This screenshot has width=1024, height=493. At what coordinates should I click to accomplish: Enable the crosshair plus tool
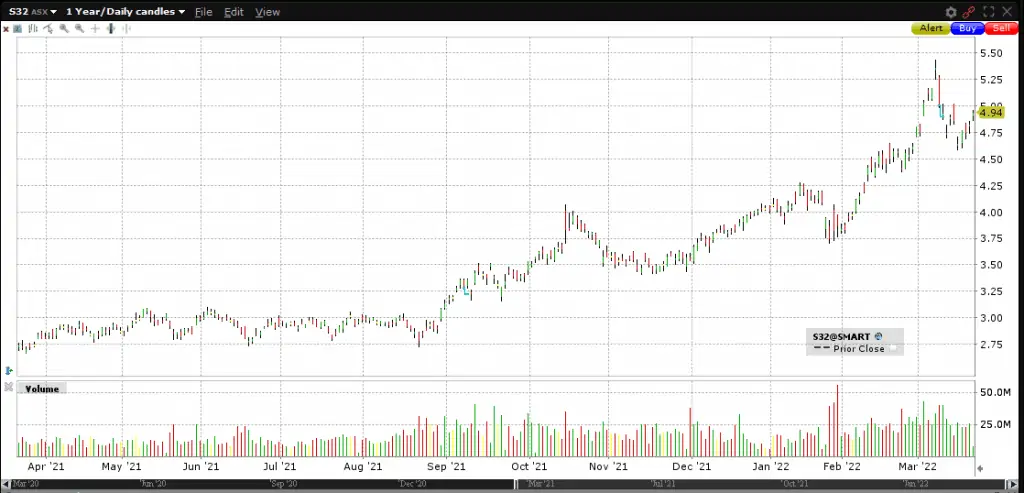point(95,29)
